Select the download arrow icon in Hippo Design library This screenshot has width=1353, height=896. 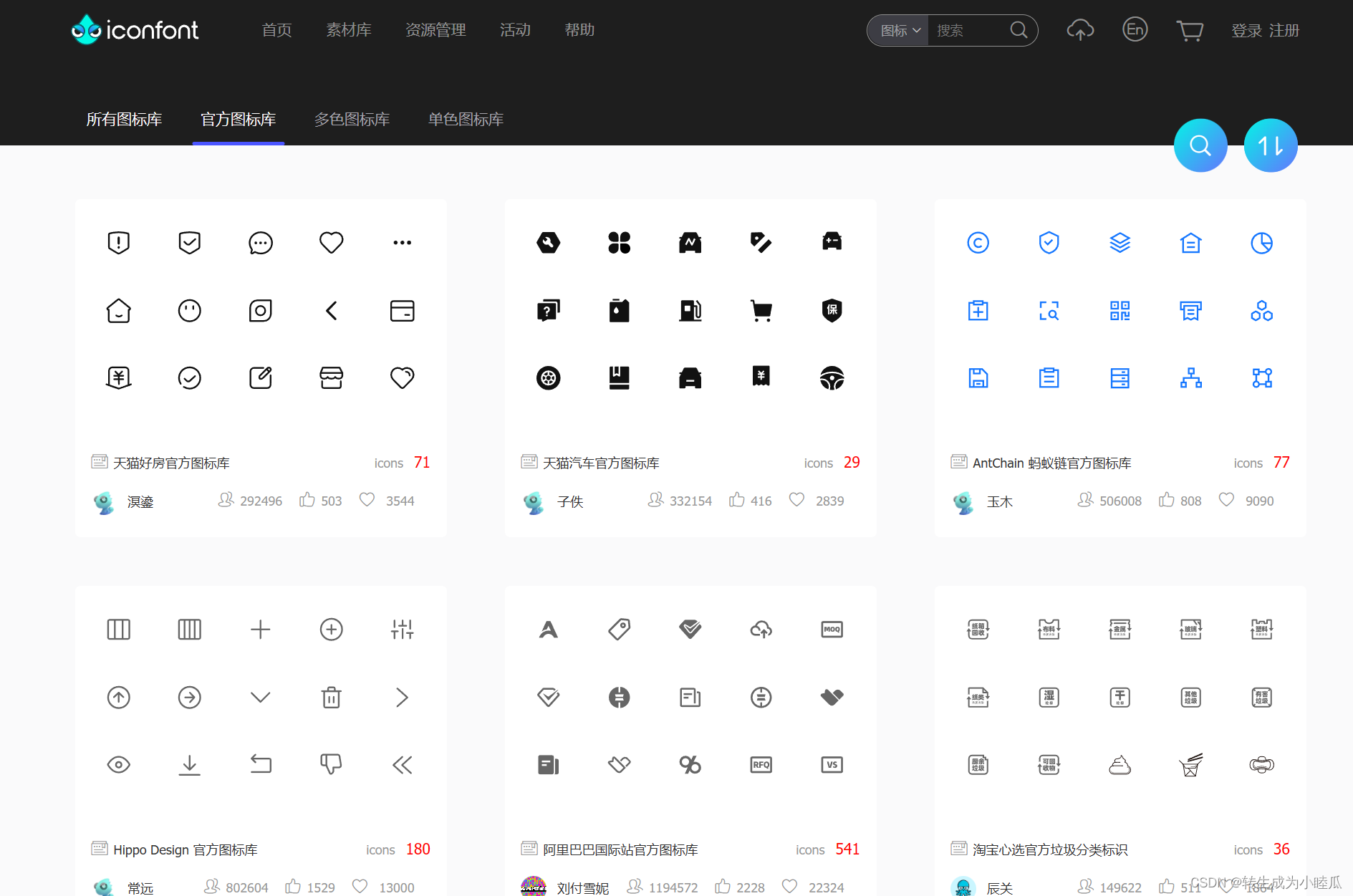coord(190,765)
